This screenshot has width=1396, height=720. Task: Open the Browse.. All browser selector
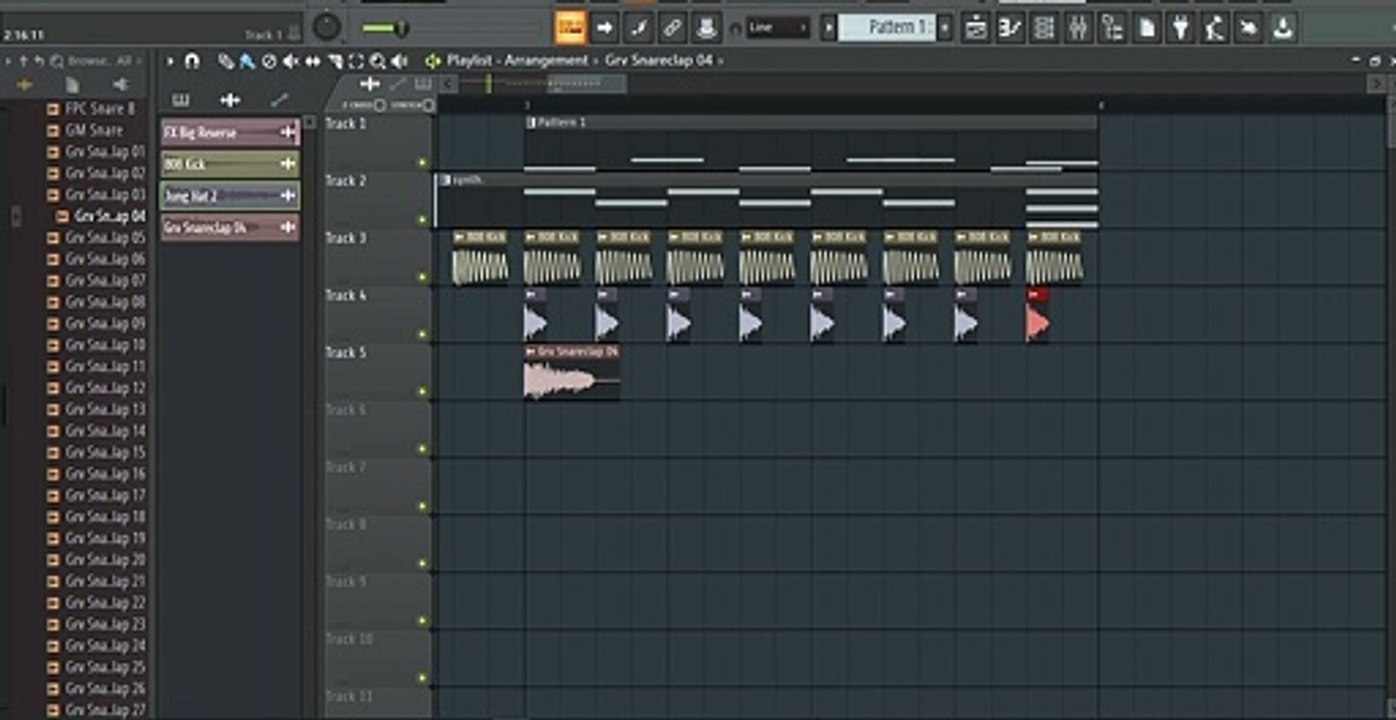coord(100,61)
